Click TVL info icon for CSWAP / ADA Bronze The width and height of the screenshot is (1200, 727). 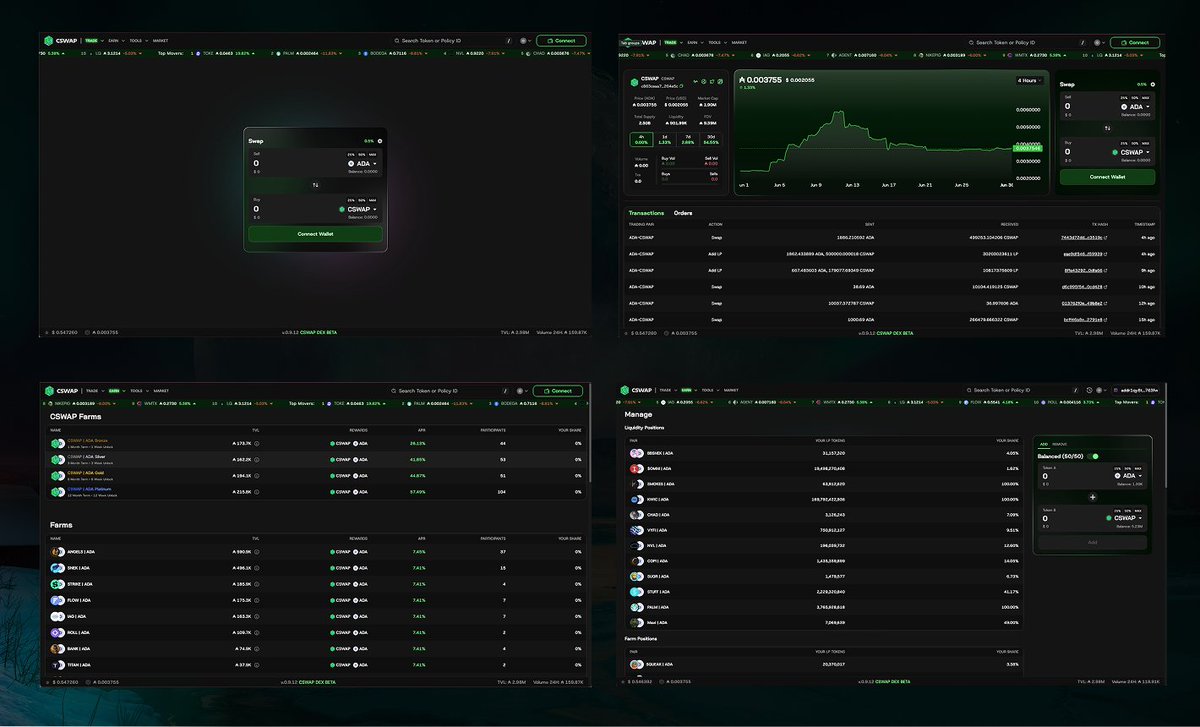click(257, 443)
